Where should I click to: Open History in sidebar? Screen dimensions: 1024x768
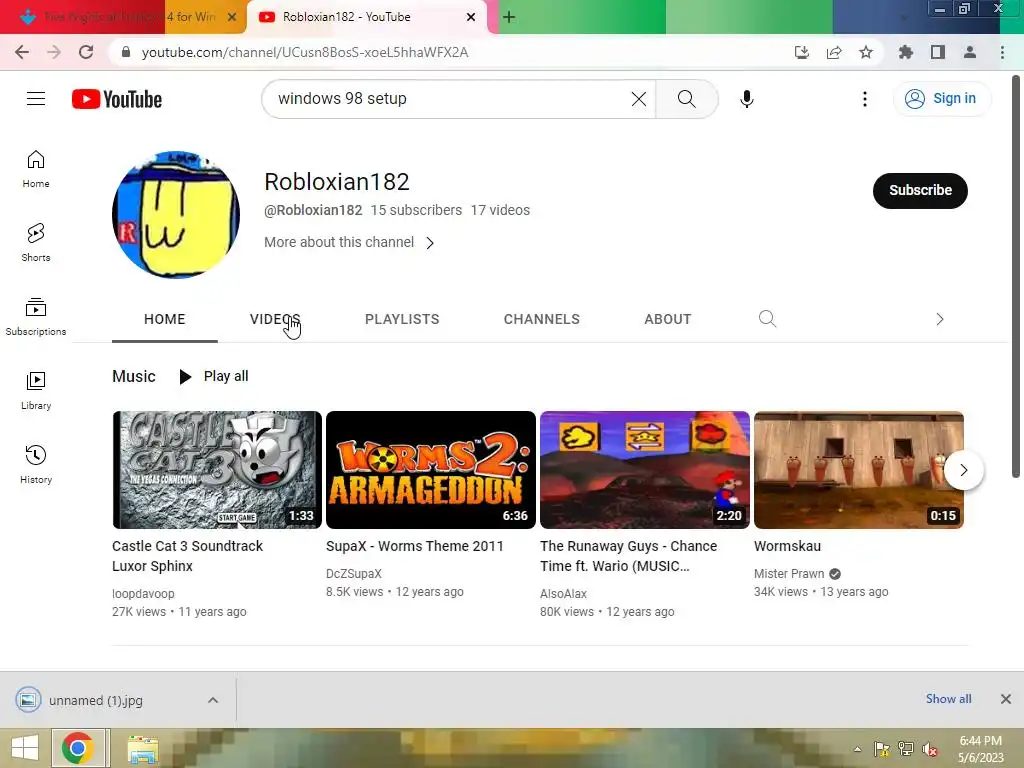pos(36,464)
